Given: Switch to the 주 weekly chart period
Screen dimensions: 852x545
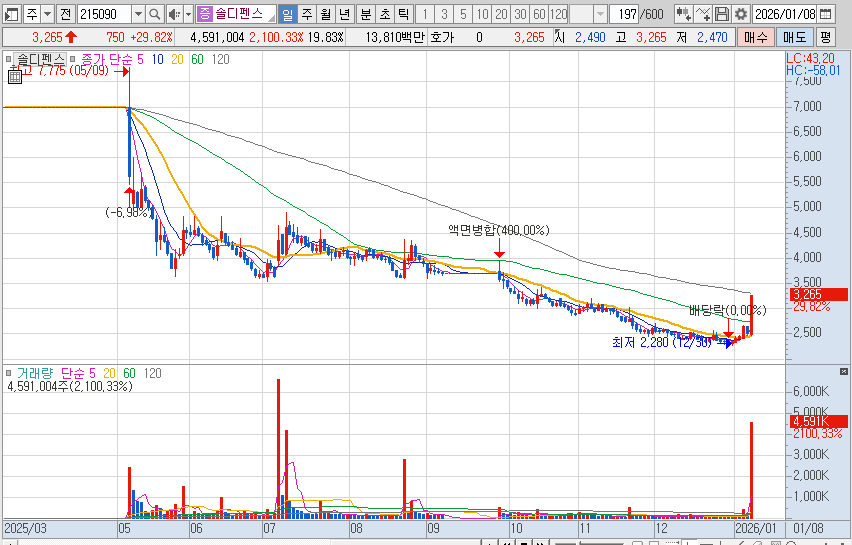Looking at the screenshot, I should [x=307, y=14].
